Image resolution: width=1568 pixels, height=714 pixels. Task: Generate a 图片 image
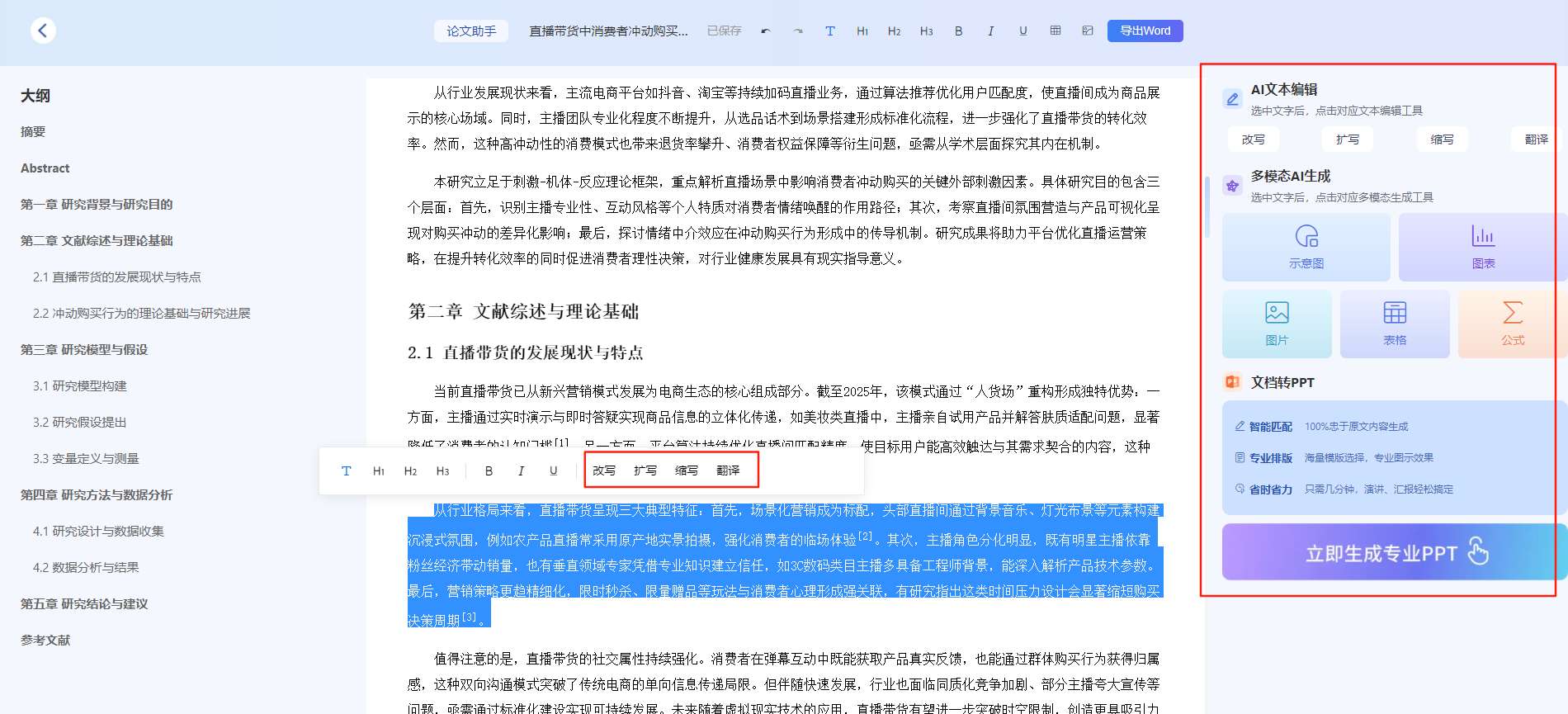tap(1277, 324)
